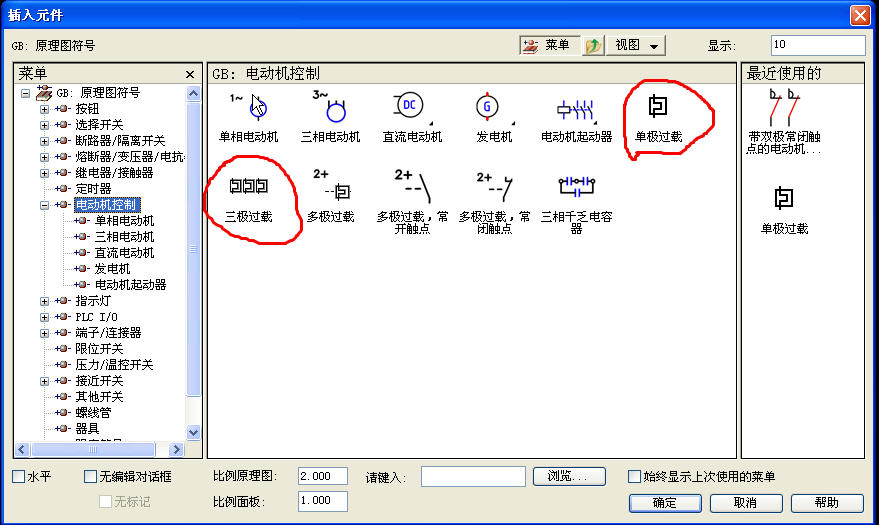Select 定时器 in the menu tree
Viewport: 879px width, 525px height.
click(94, 189)
